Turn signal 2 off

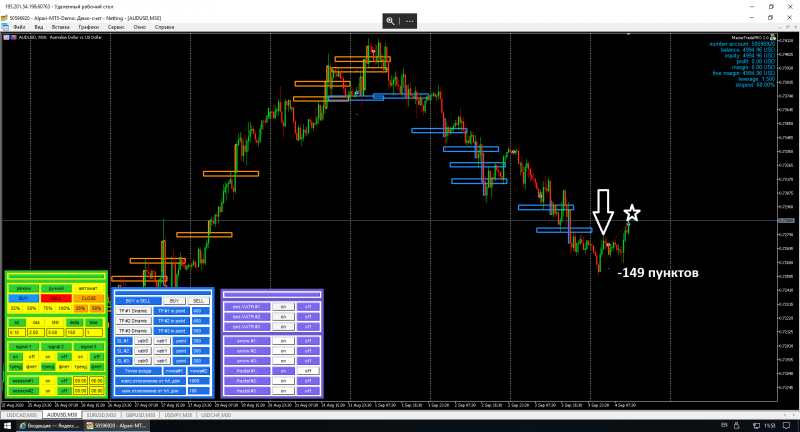[64, 357]
